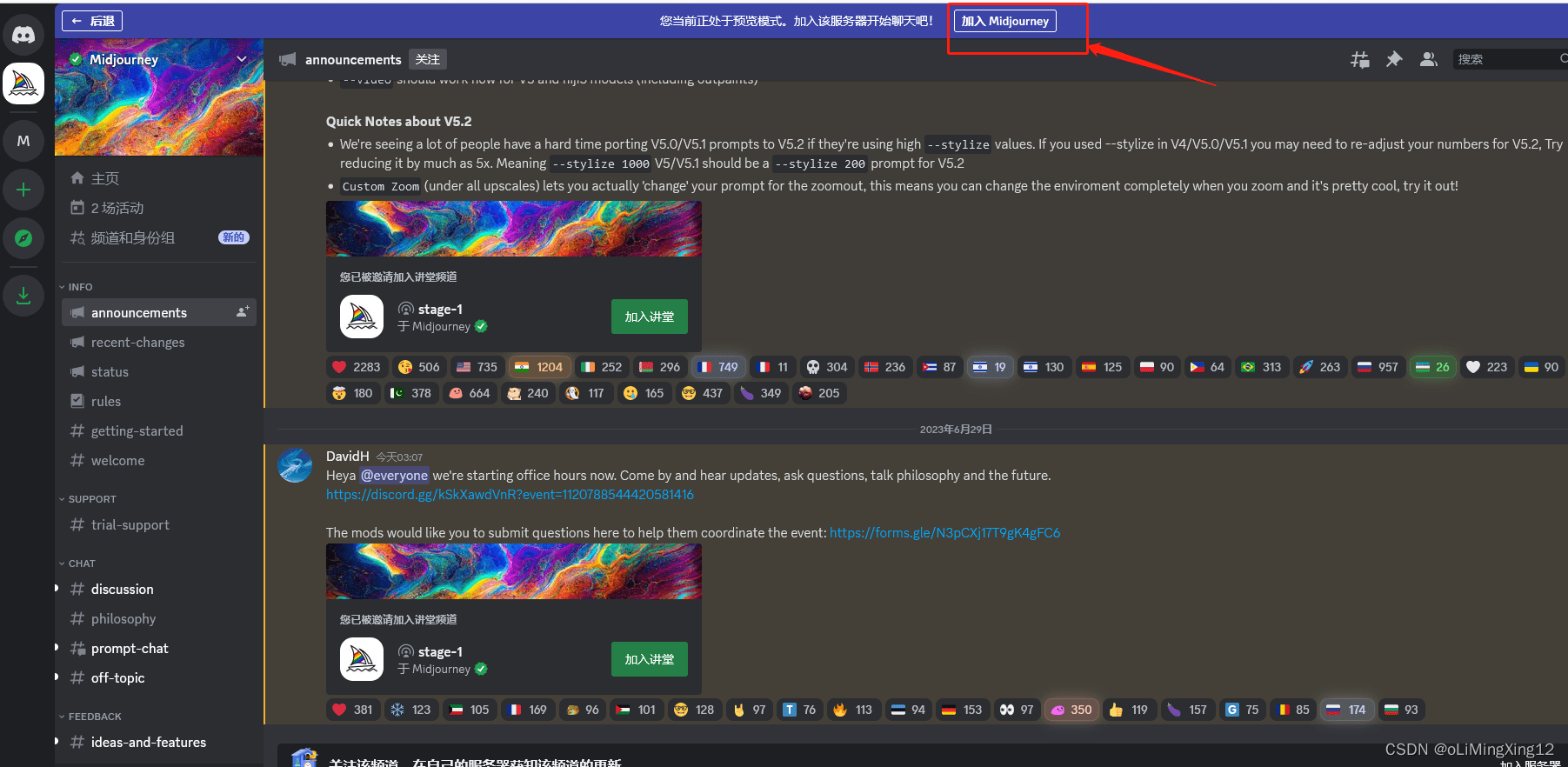
Task: Select the recent-changes channel
Action: point(159,342)
